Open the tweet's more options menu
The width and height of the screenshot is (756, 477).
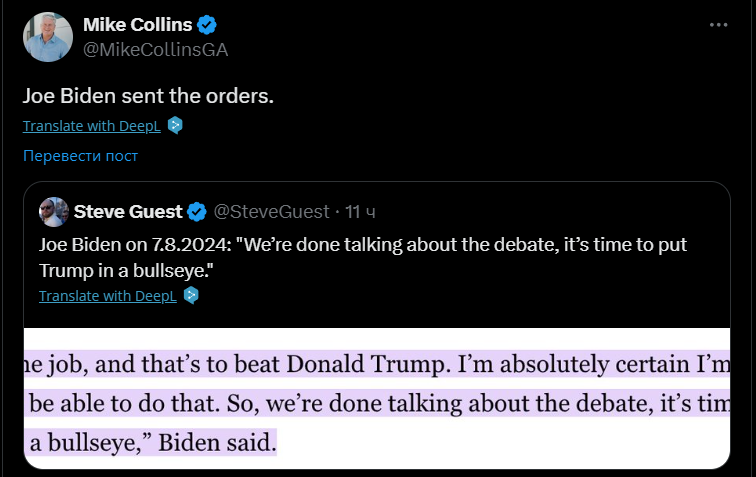(717, 25)
